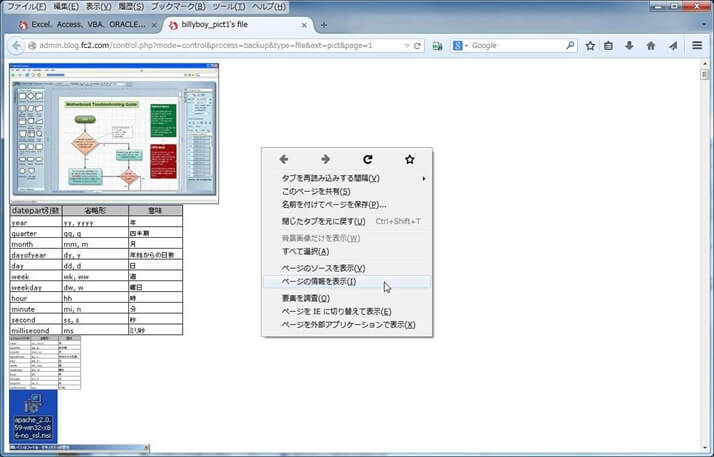
Task: Click the tab list dropdown arrow
Action: coord(704,25)
